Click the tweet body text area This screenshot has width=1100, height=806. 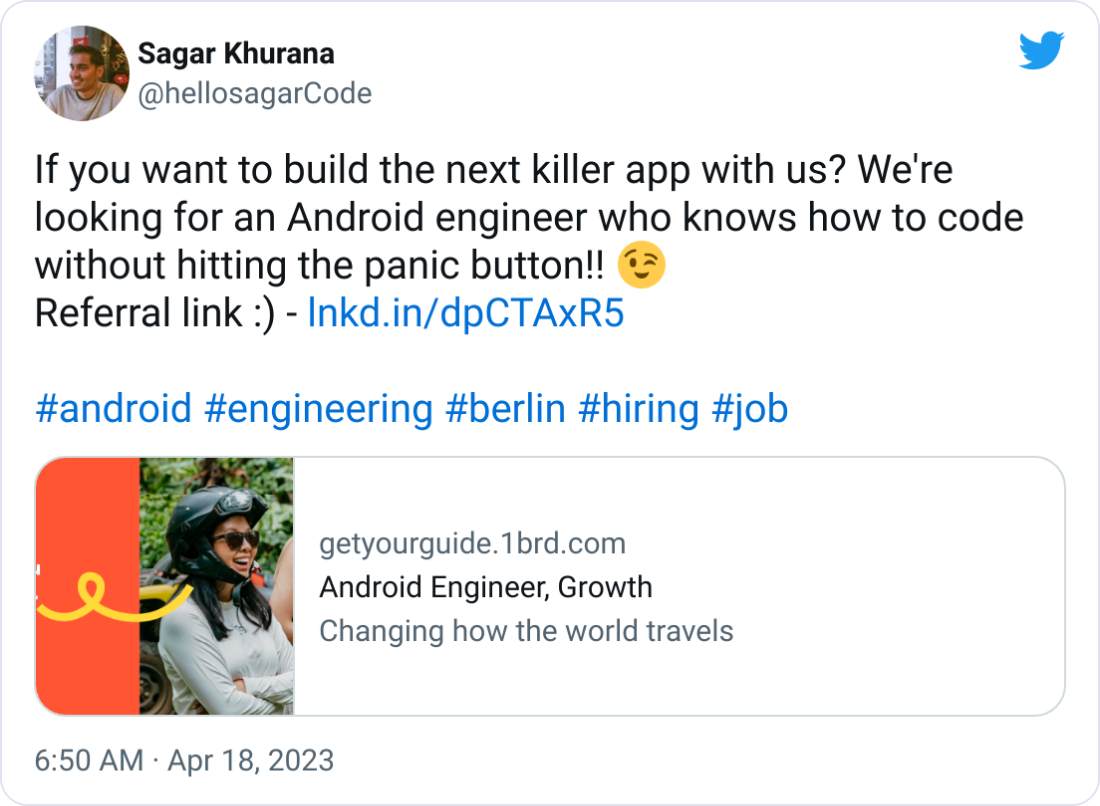coord(500,217)
